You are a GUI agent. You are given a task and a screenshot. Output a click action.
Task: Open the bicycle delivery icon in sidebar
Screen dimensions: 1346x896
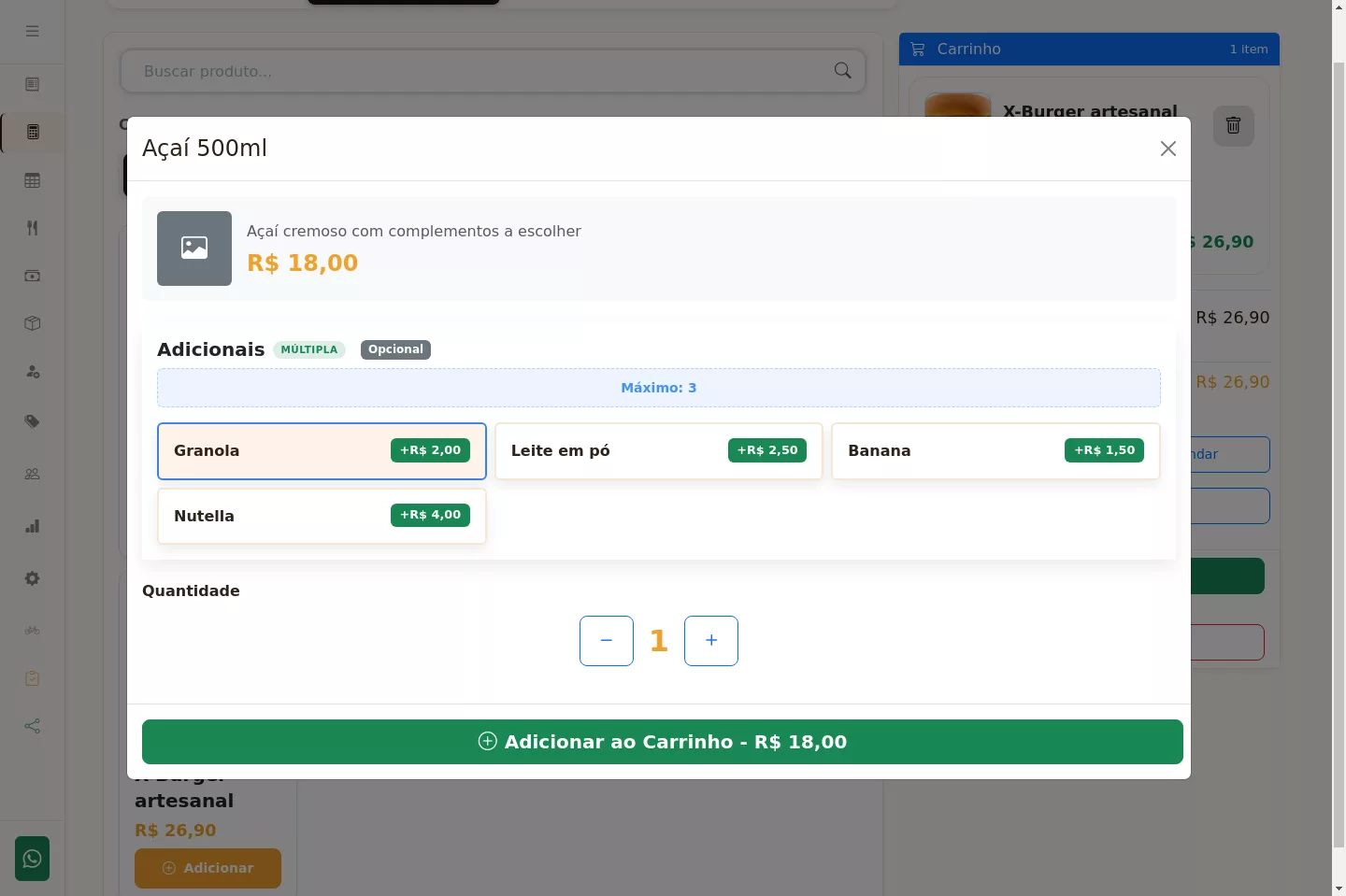(x=33, y=630)
